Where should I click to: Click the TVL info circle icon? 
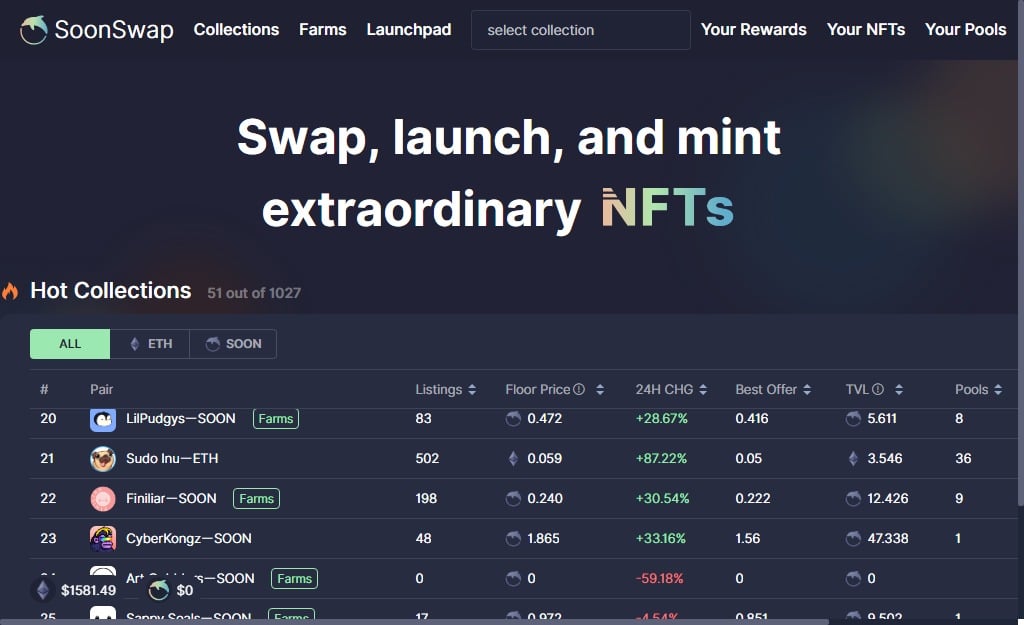(x=880, y=389)
